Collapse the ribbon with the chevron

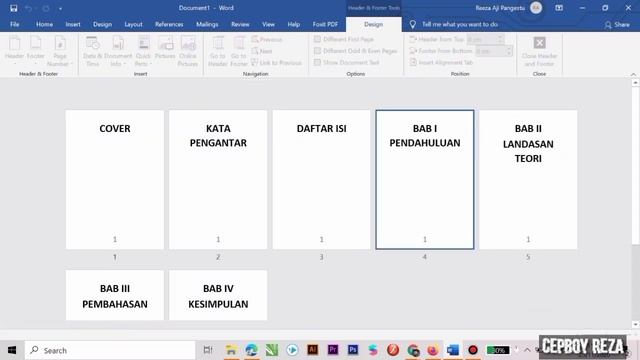coord(633,74)
